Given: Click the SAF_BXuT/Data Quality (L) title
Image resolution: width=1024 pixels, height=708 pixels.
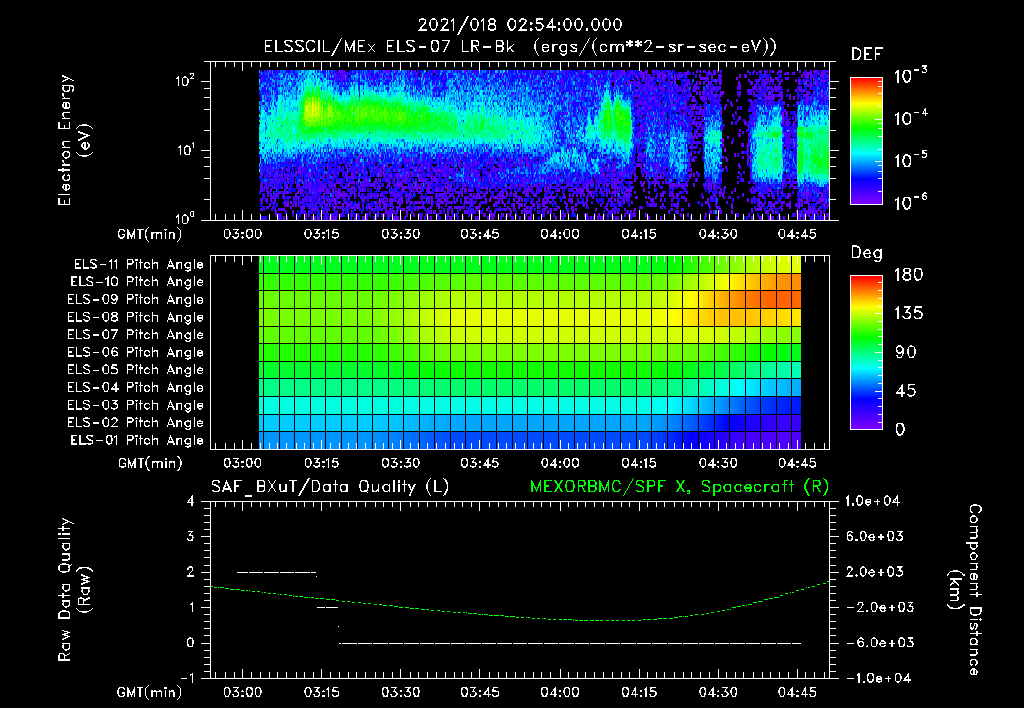Looking at the screenshot, I should click(330, 487).
